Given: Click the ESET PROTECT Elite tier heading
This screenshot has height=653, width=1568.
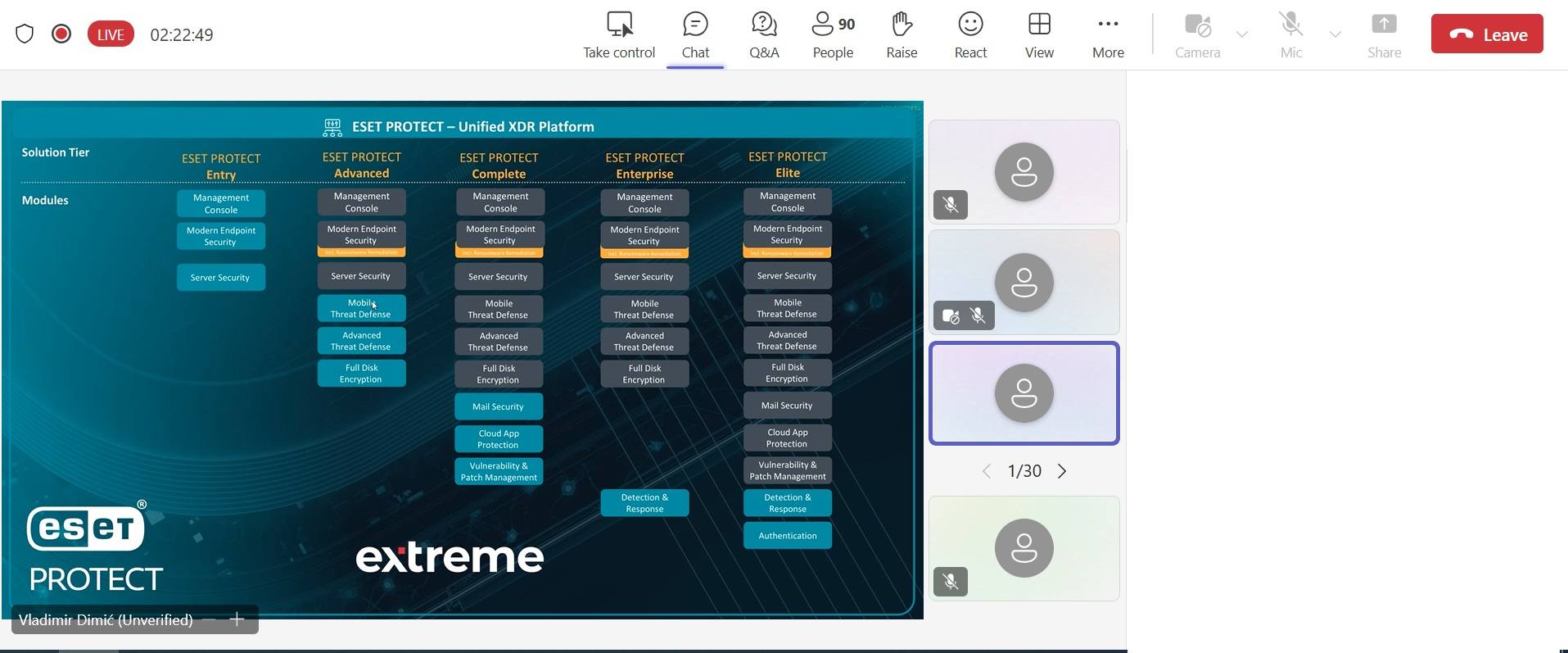Looking at the screenshot, I should point(788,165).
